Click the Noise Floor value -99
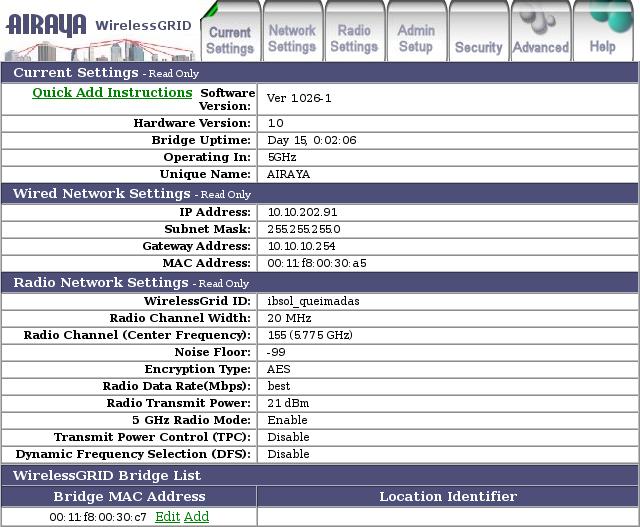The width and height of the screenshot is (640, 527). click(276, 352)
